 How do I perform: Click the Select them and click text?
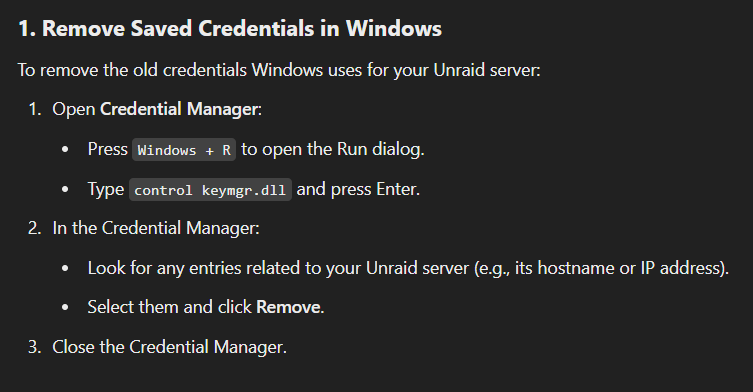[170, 307]
